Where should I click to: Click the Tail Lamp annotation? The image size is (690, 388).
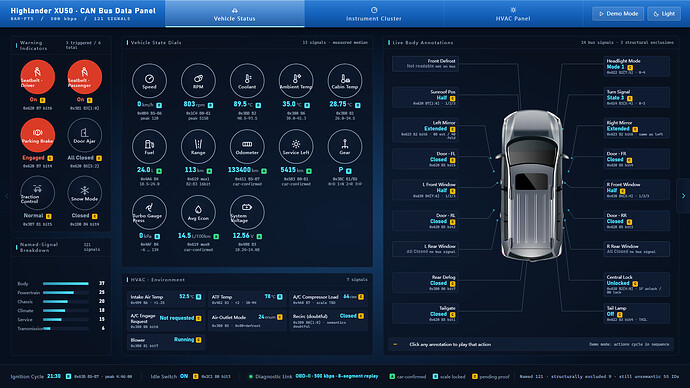(637, 314)
